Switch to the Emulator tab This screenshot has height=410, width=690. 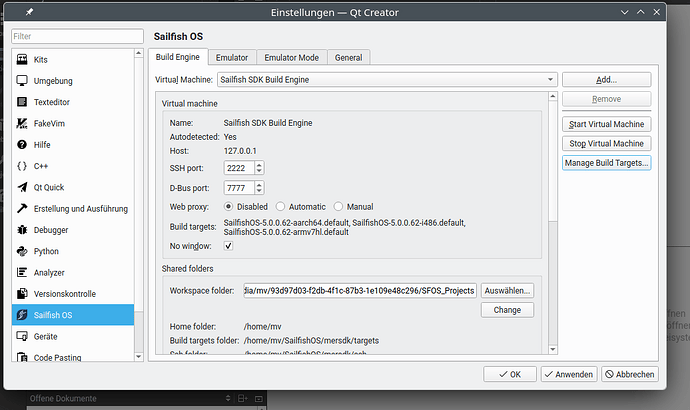(232, 58)
